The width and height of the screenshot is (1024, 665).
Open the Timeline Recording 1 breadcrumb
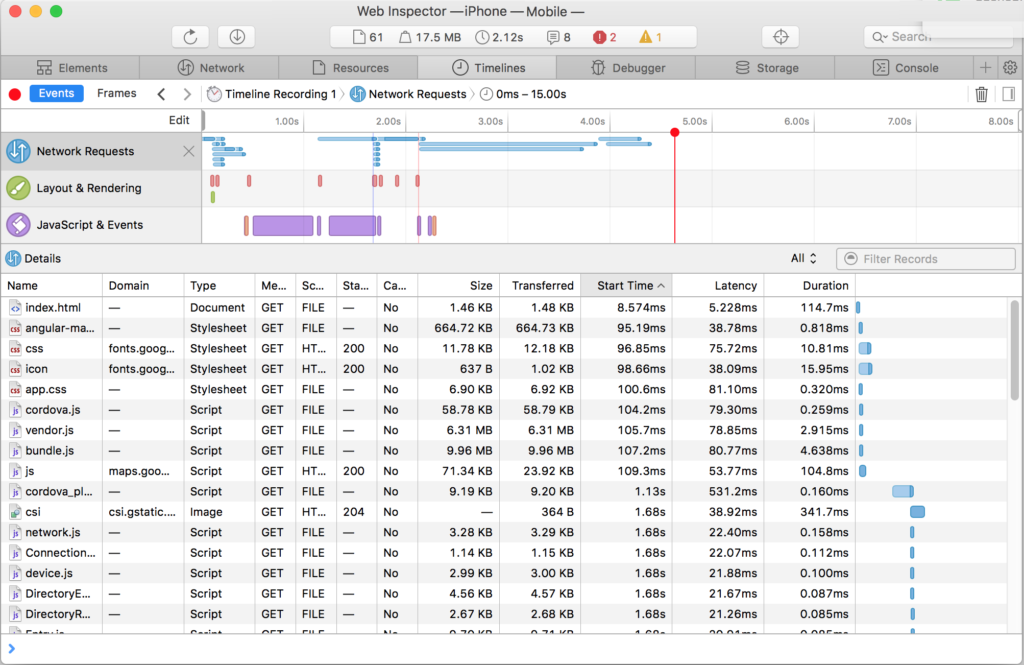click(272, 94)
